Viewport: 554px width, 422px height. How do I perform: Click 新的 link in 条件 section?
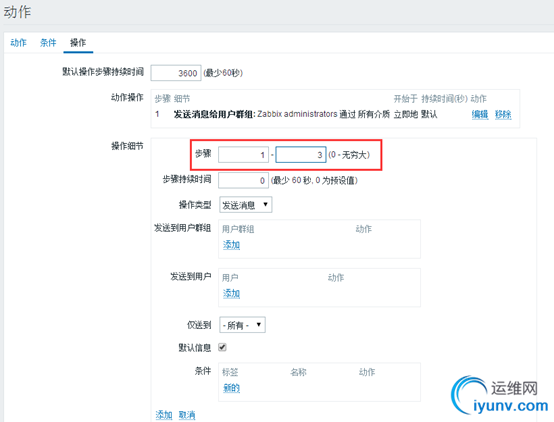tap(231, 388)
